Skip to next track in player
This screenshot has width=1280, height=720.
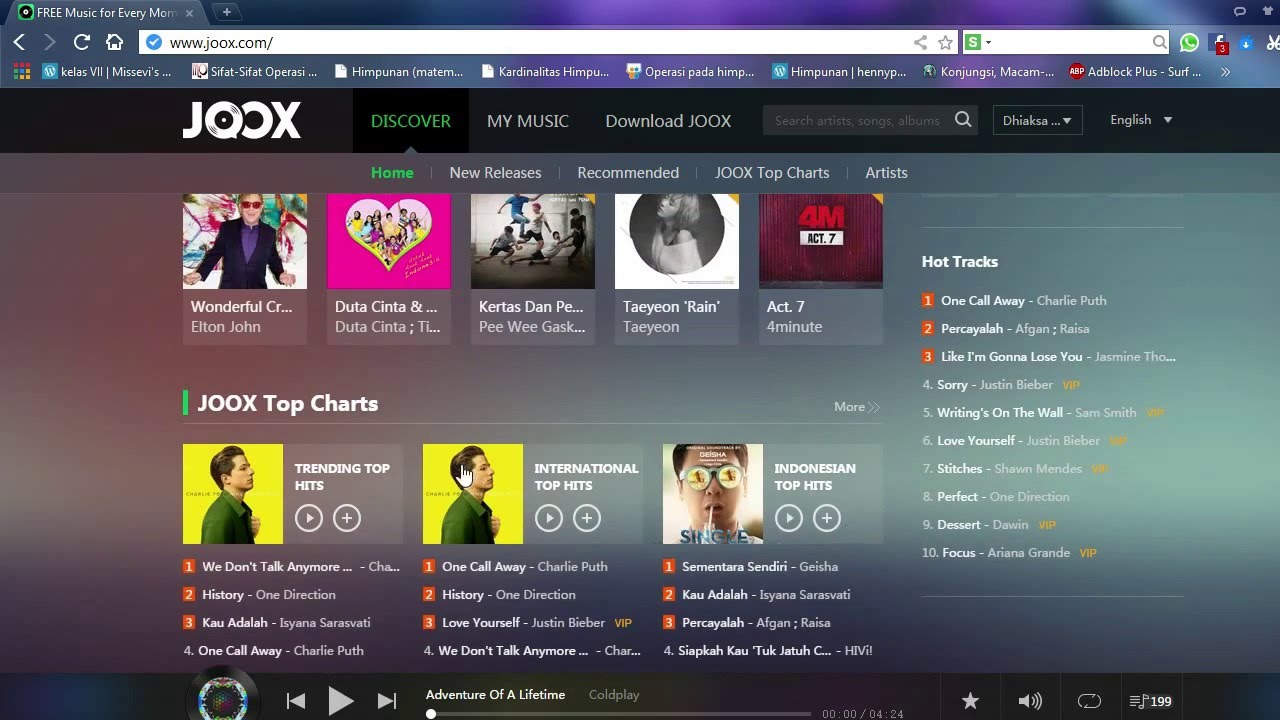[387, 701]
